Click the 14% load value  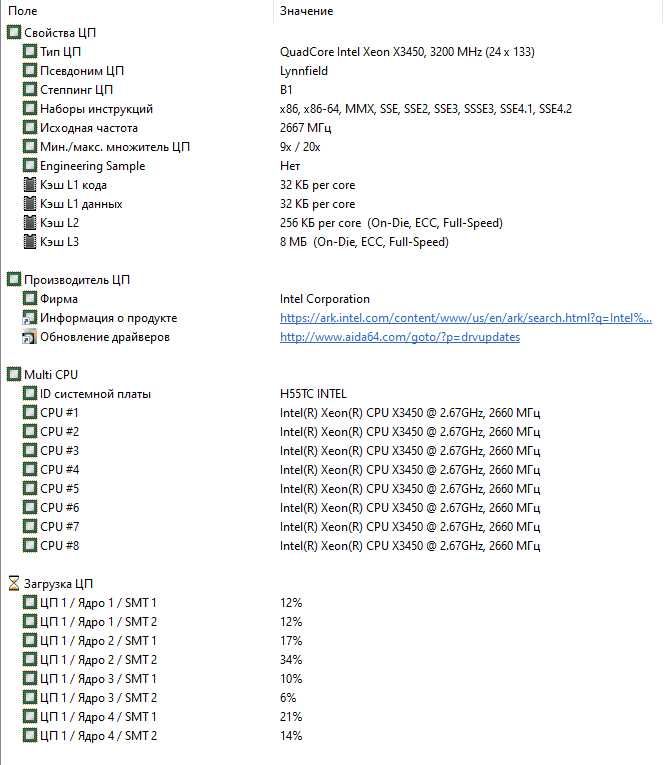(x=291, y=736)
